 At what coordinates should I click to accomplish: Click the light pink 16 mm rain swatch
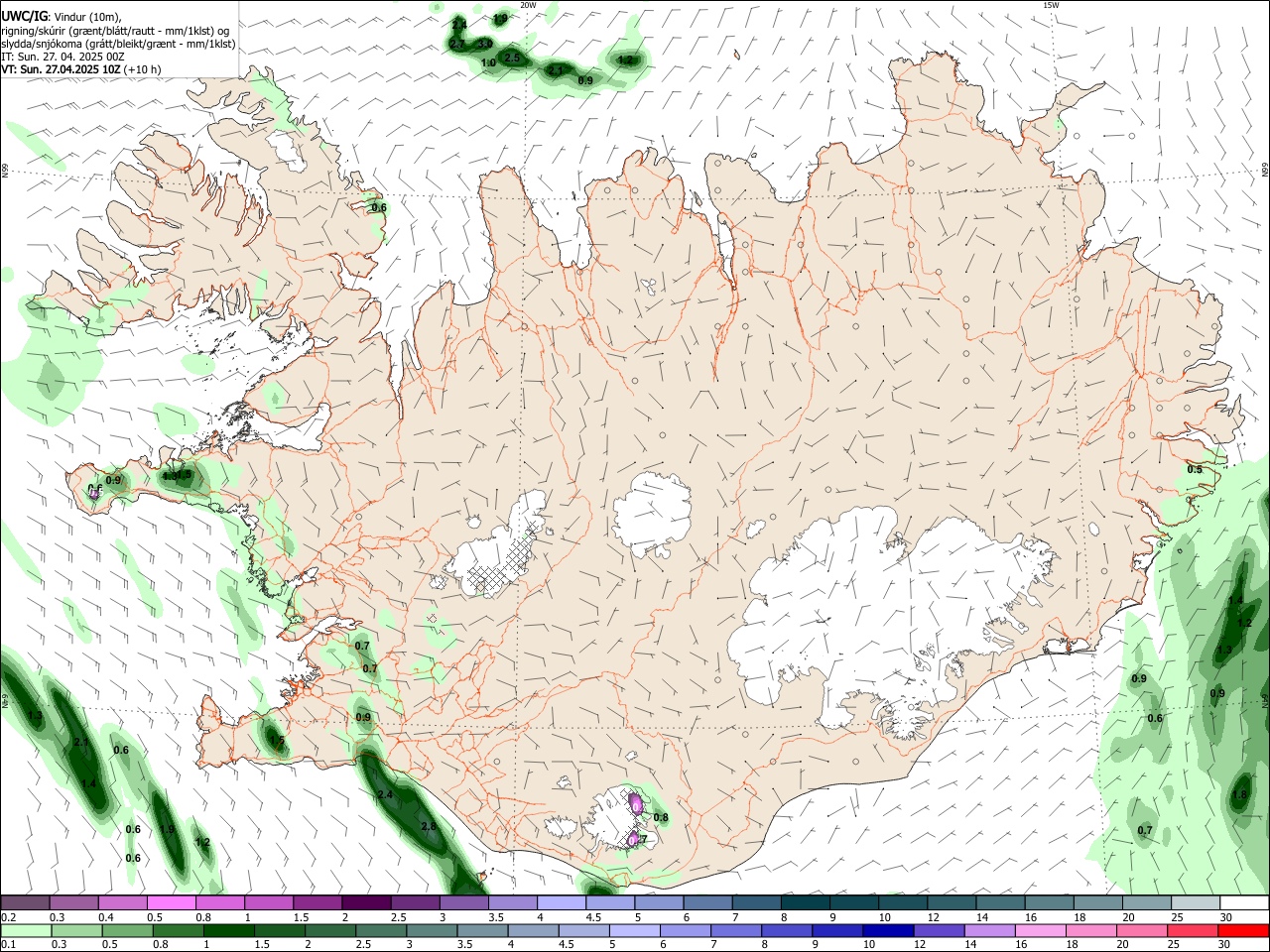tap(1040, 931)
